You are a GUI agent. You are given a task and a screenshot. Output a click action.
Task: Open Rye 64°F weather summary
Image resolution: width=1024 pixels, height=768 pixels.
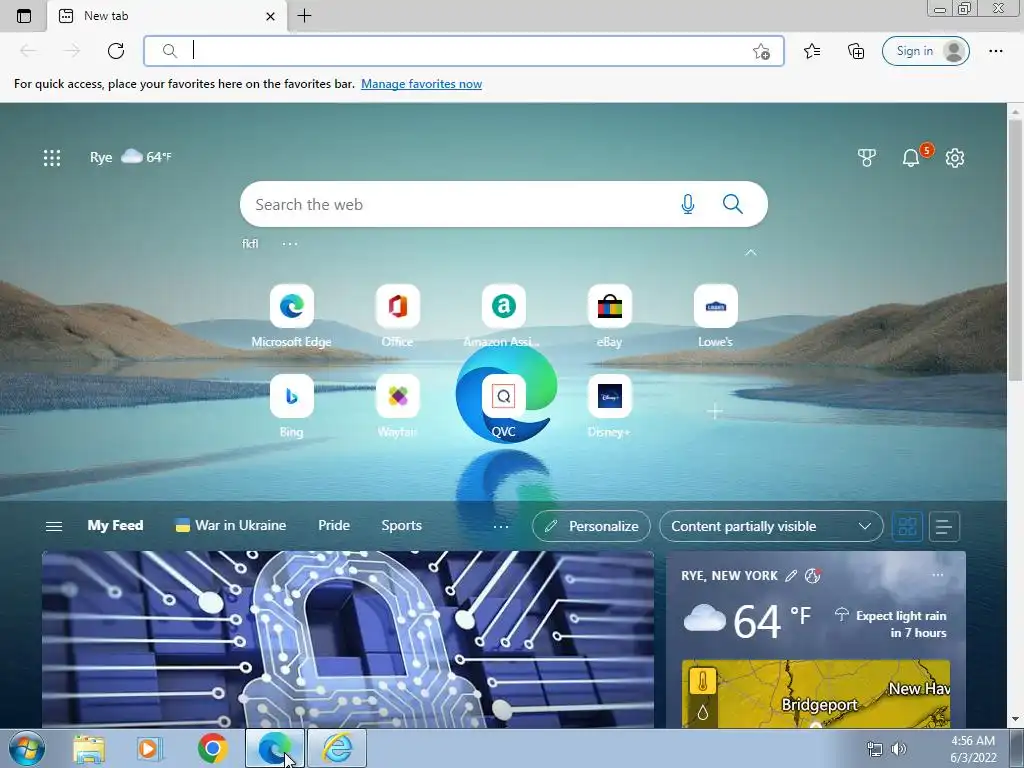click(131, 157)
